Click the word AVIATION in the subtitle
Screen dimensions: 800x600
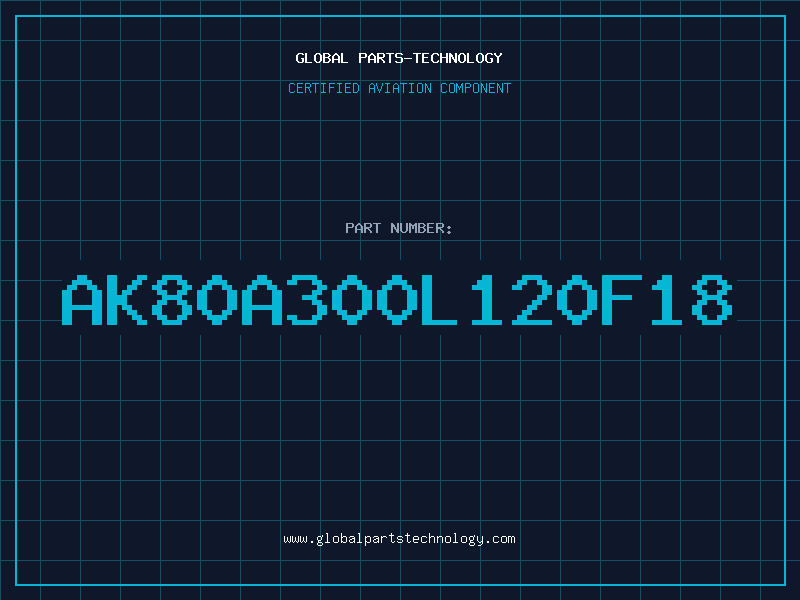[x=399, y=88]
